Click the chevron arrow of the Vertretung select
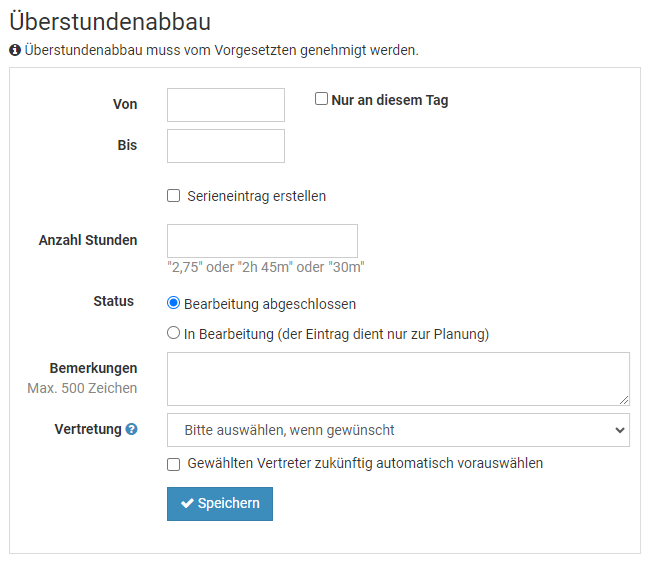The width and height of the screenshot is (650, 565). (x=615, y=430)
